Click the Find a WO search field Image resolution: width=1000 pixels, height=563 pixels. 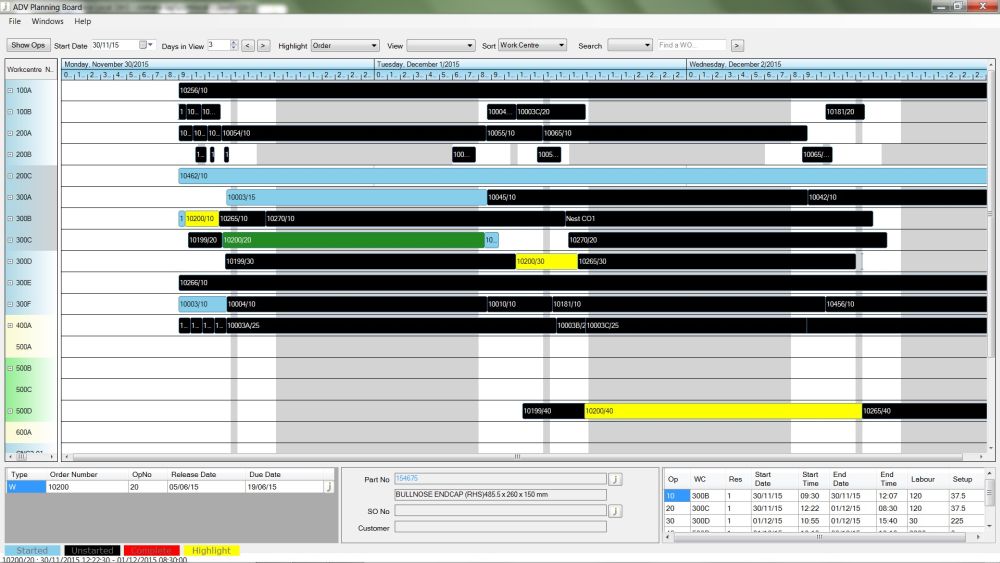tap(691, 45)
